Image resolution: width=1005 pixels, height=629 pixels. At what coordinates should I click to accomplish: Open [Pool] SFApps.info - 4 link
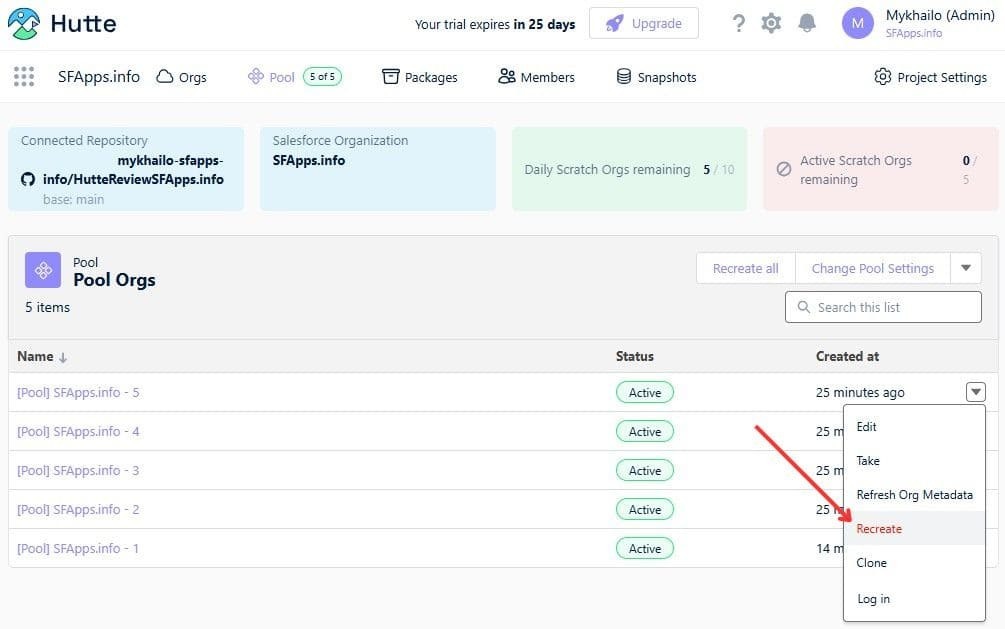[78, 431]
